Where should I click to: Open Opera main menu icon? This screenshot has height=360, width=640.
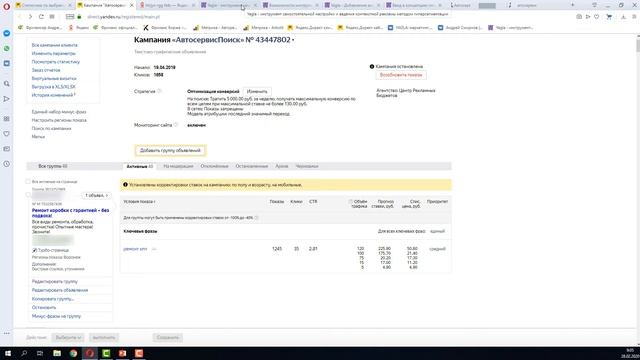[x=6, y=7]
